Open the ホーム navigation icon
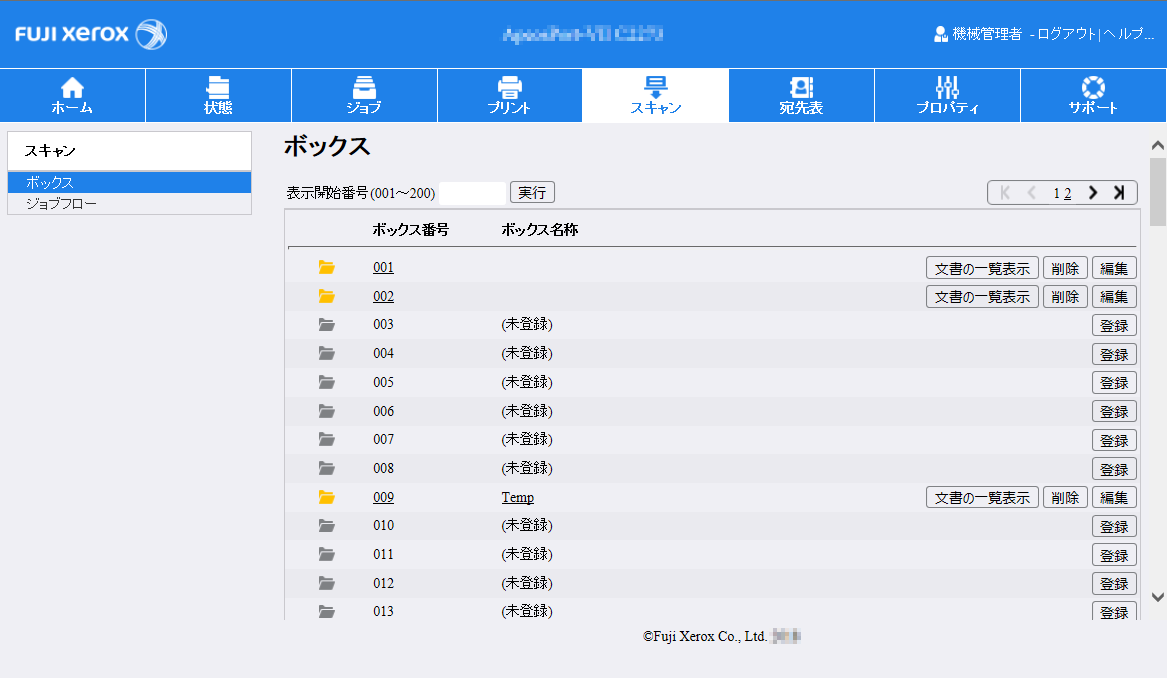Viewport: 1167px width, 678px height. [x=72, y=95]
